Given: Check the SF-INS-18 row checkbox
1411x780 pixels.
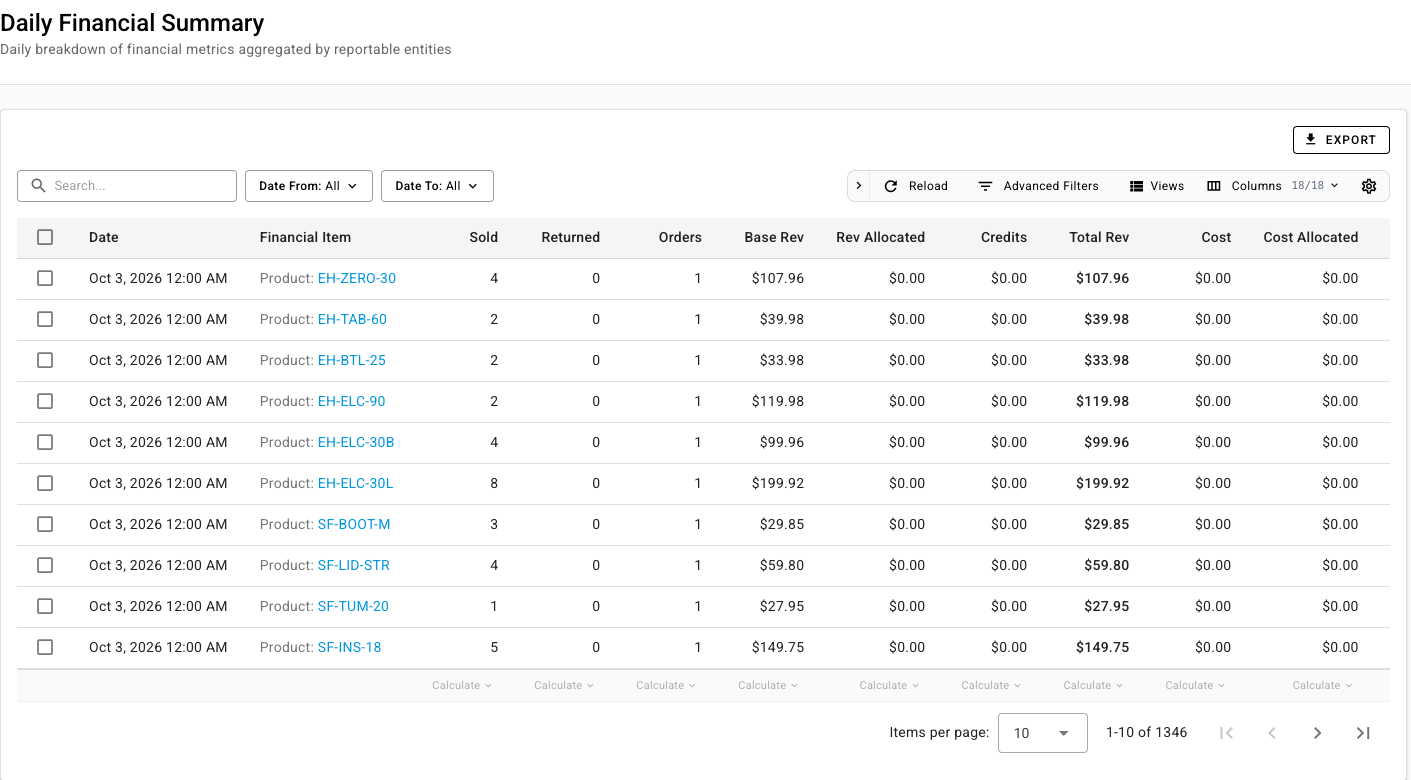Looking at the screenshot, I should [x=45, y=647].
